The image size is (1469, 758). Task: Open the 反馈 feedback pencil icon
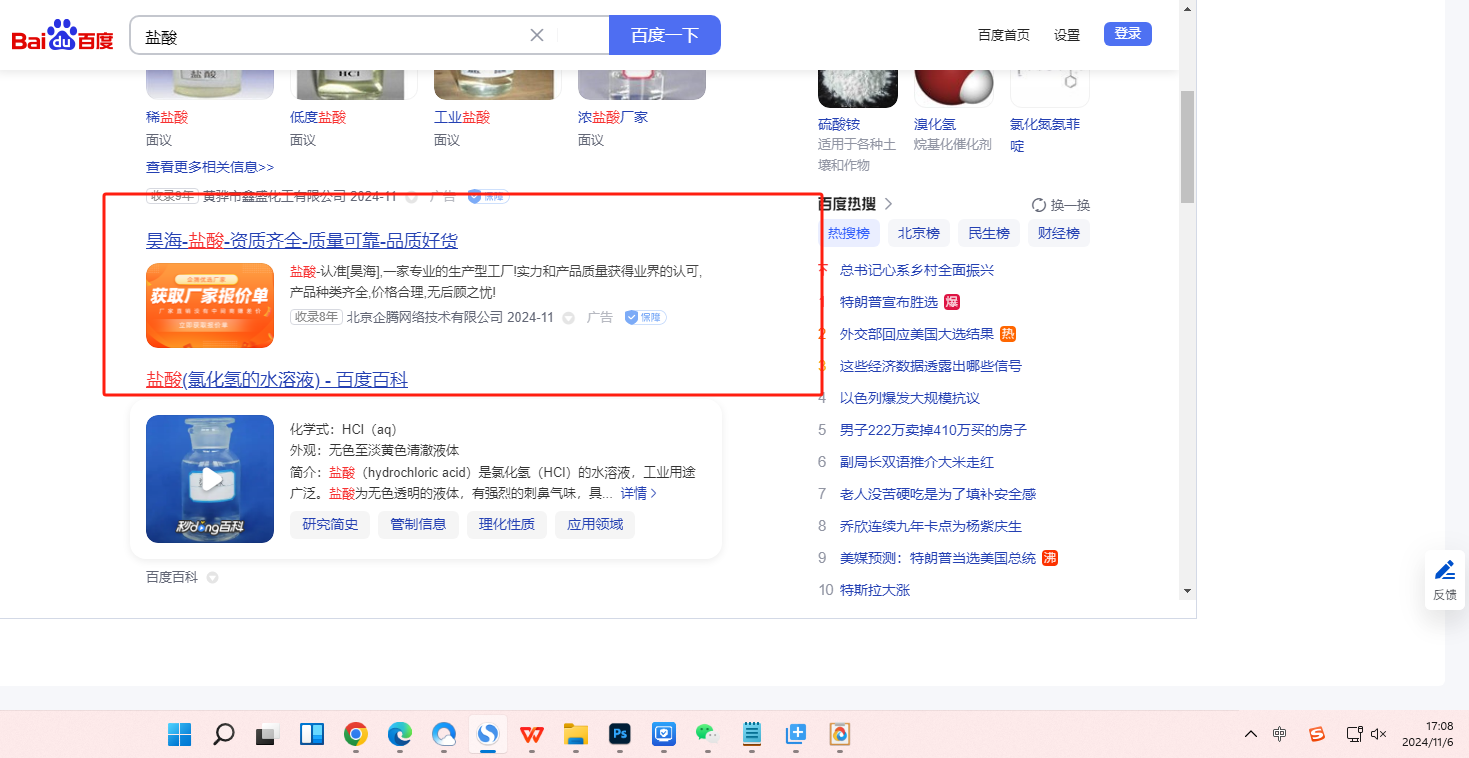click(1444, 571)
